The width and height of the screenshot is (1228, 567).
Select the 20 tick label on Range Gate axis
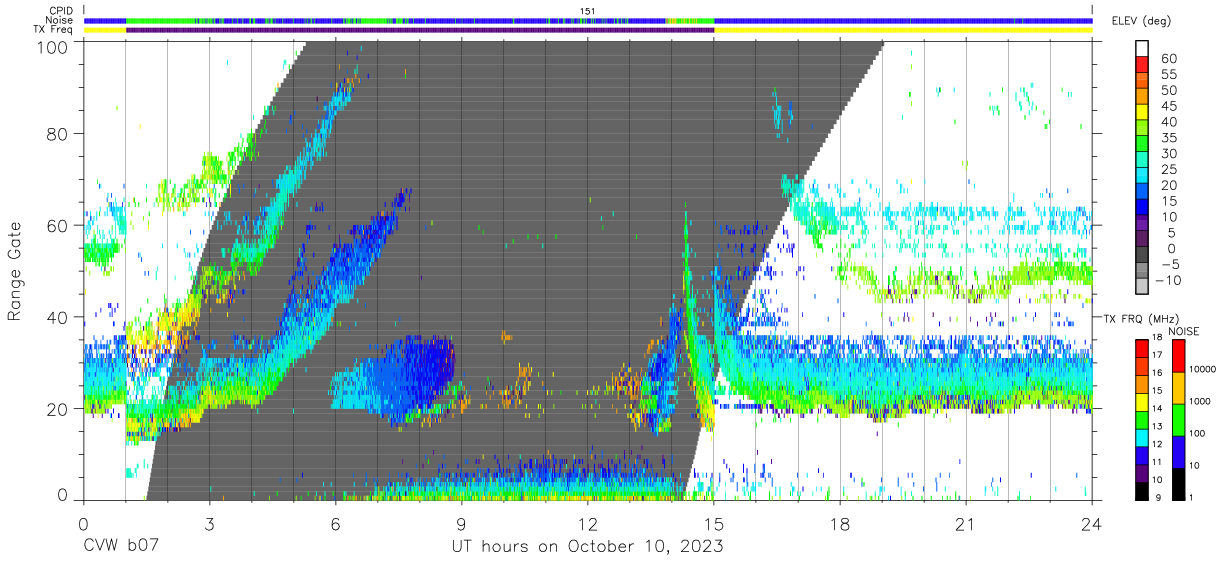point(60,409)
